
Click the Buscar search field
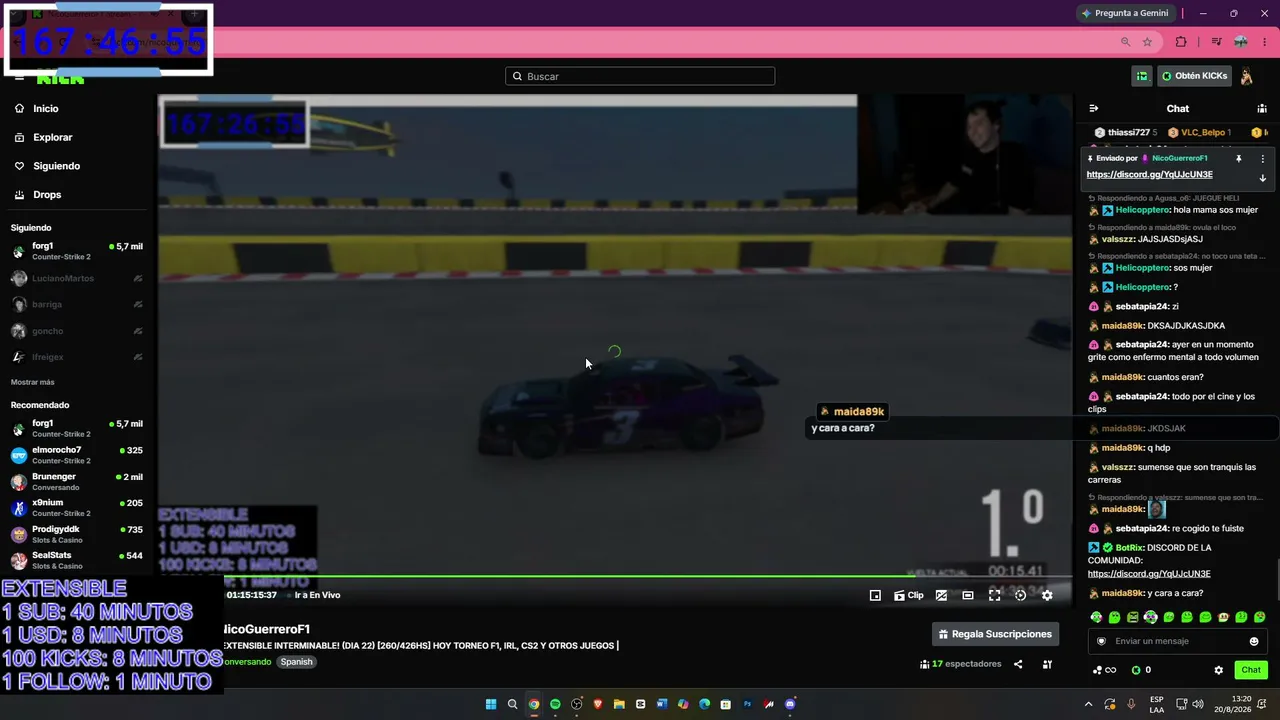click(x=640, y=76)
